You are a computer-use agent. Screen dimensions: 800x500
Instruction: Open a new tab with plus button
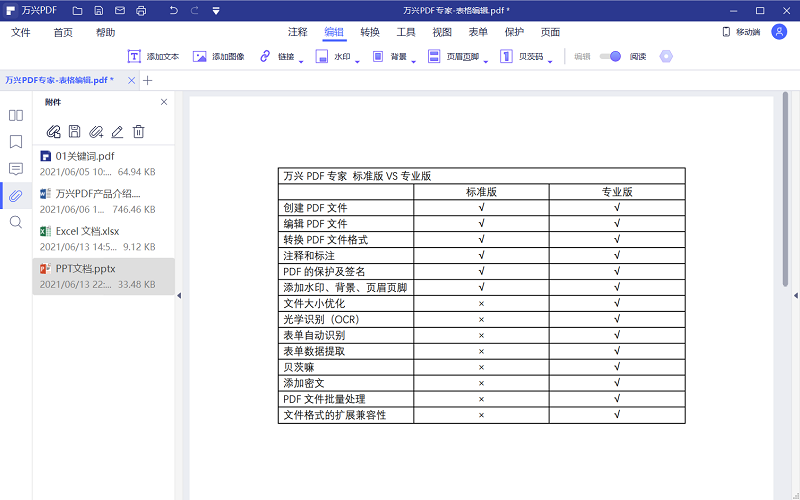point(148,80)
